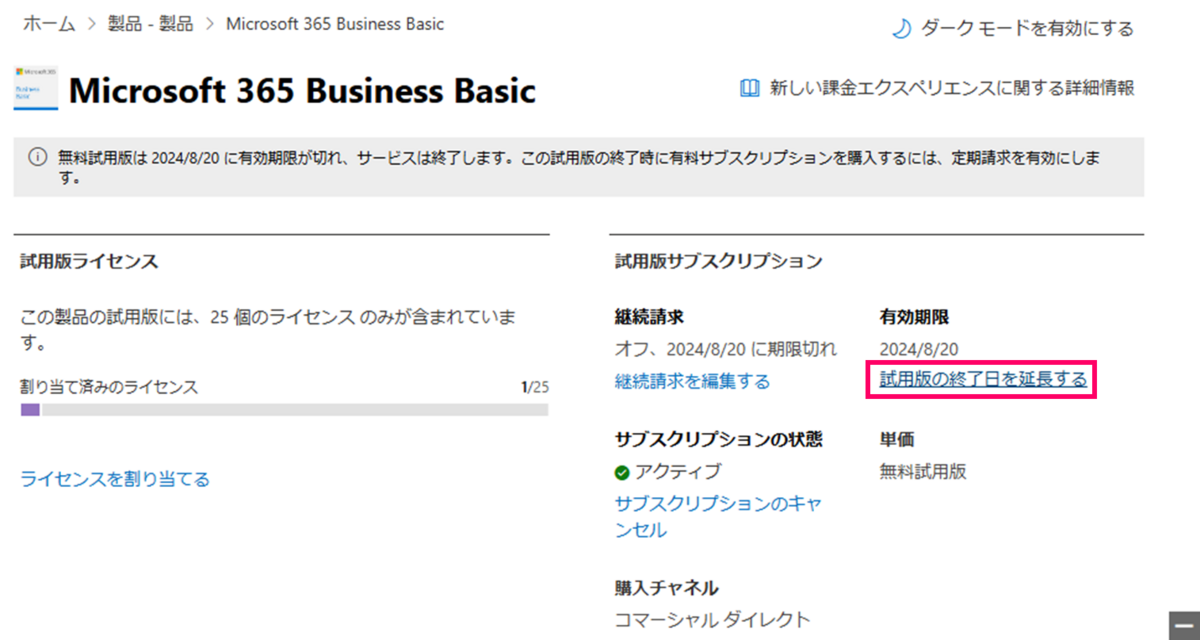Click the 25 個のライセンス description text
1200x640 pixels.
pyautogui.click(x=268, y=330)
